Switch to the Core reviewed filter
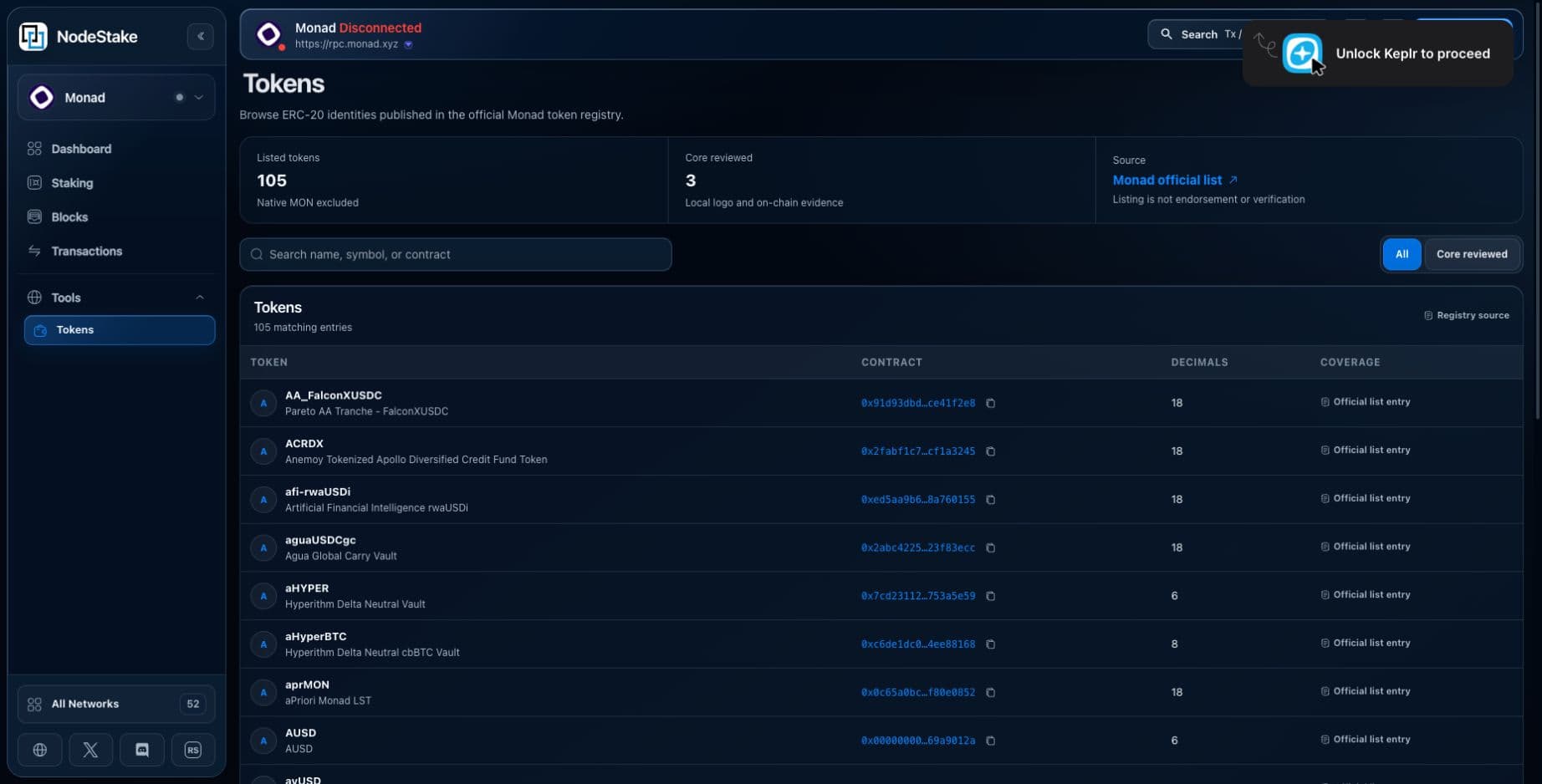This screenshot has height=784, width=1542. pyautogui.click(x=1472, y=254)
